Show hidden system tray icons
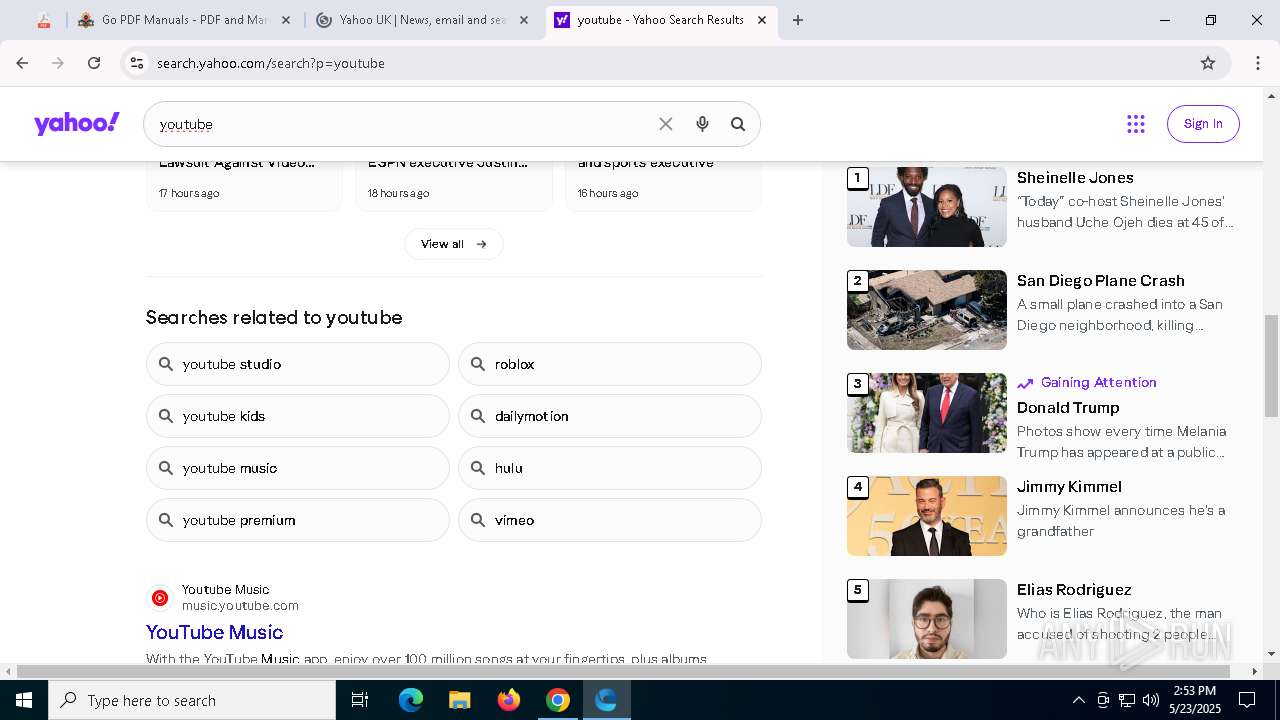This screenshot has width=1280, height=720. pos(1078,700)
